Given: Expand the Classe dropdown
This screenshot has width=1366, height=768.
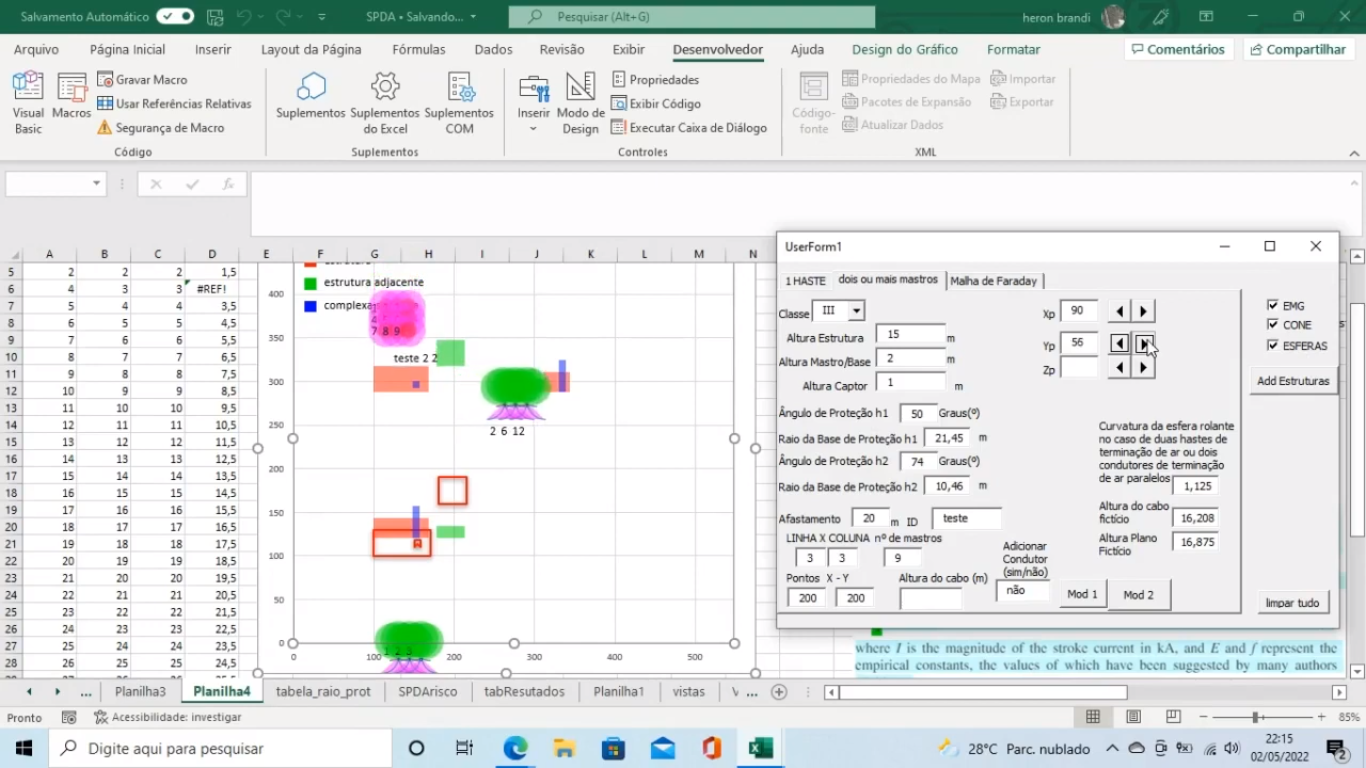Looking at the screenshot, I should coord(856,312).
